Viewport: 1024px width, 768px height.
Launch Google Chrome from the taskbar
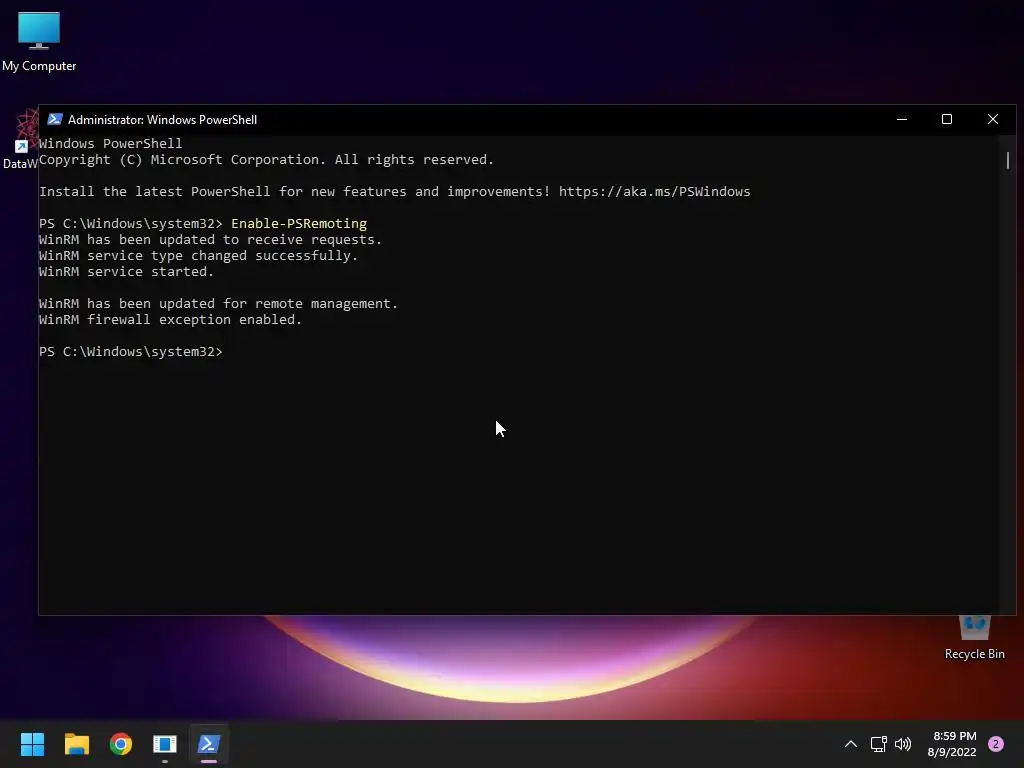[121, 744]
